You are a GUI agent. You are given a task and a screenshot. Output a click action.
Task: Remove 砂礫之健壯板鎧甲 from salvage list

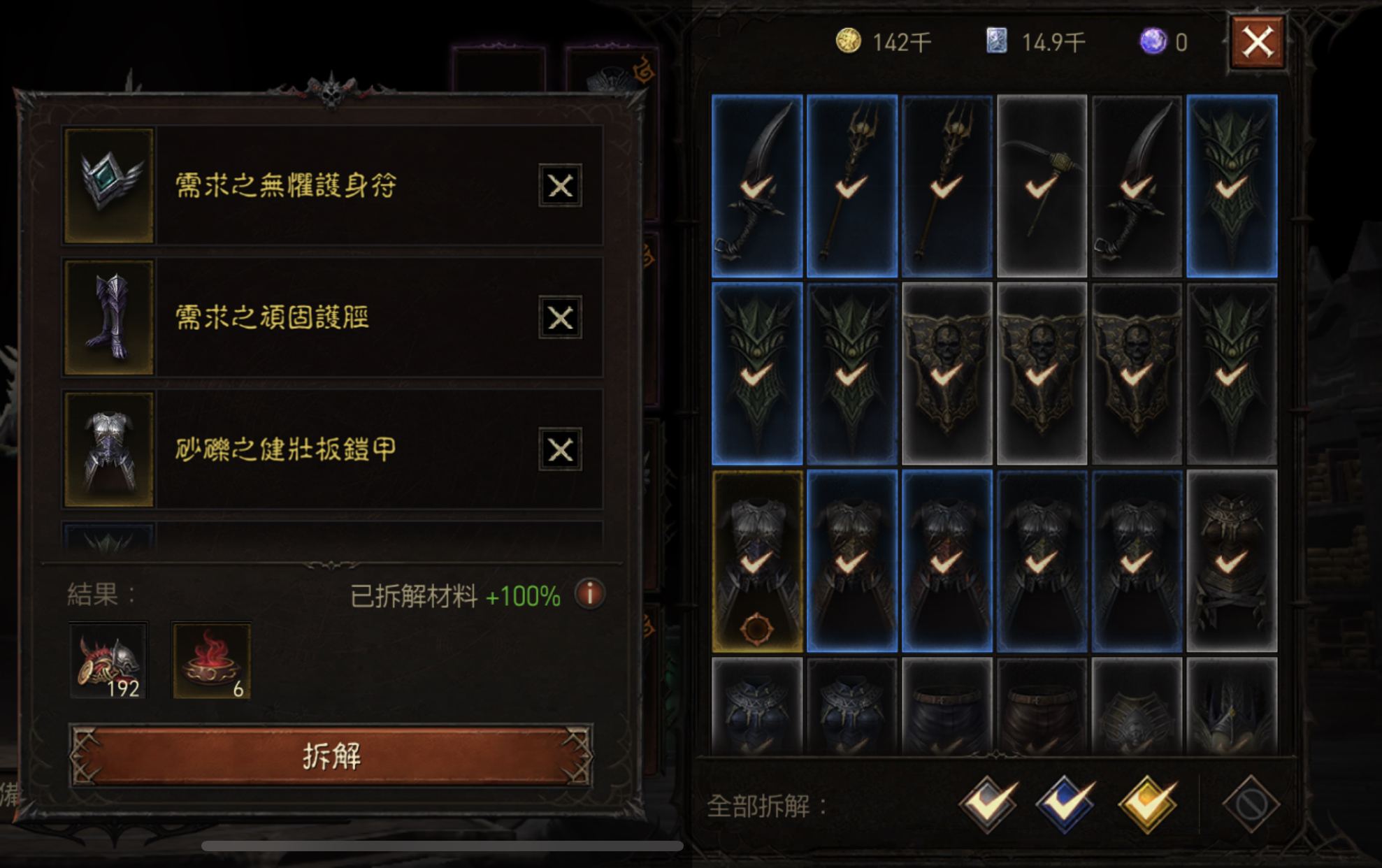pos(560,449)
